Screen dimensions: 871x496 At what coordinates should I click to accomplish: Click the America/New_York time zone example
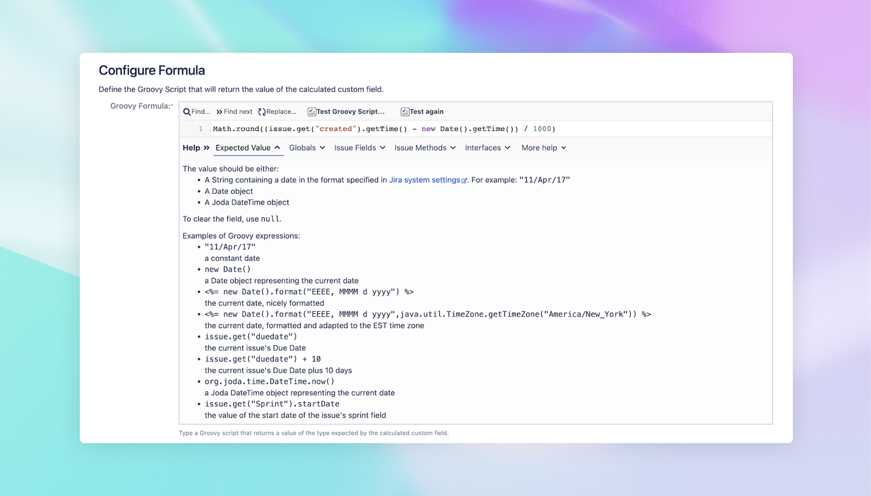(427, 314)
